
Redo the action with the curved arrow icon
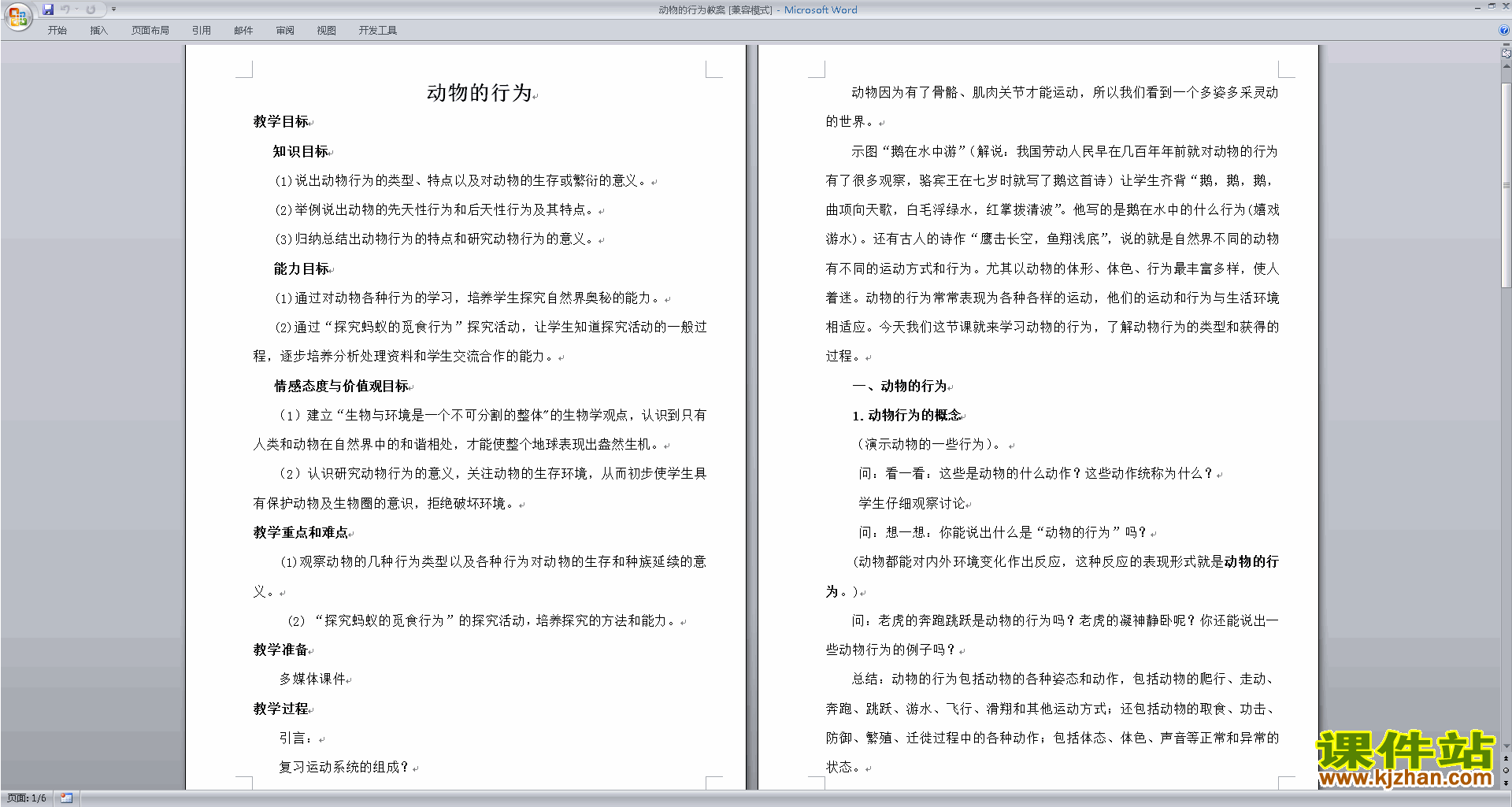(91, 9)
